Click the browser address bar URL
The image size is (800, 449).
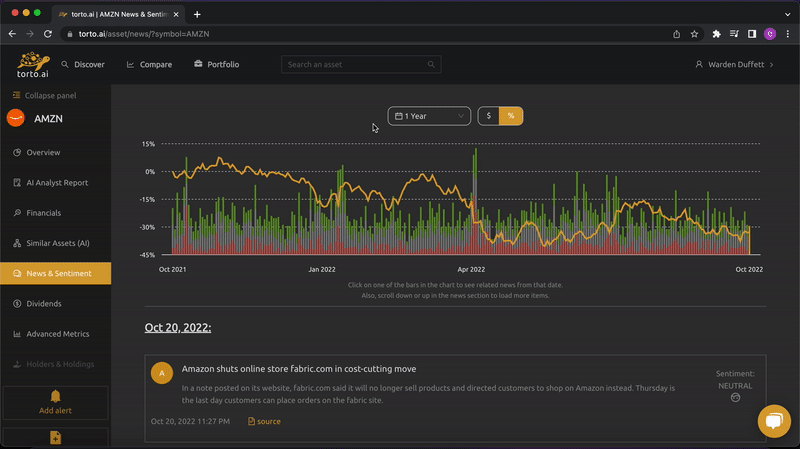144,34
